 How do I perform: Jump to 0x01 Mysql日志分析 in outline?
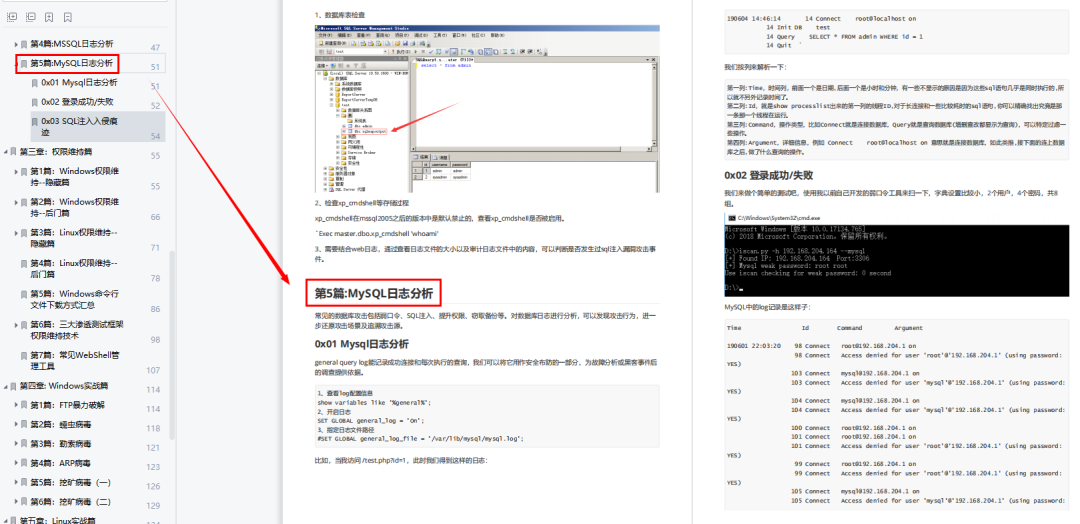click(79, 83)
